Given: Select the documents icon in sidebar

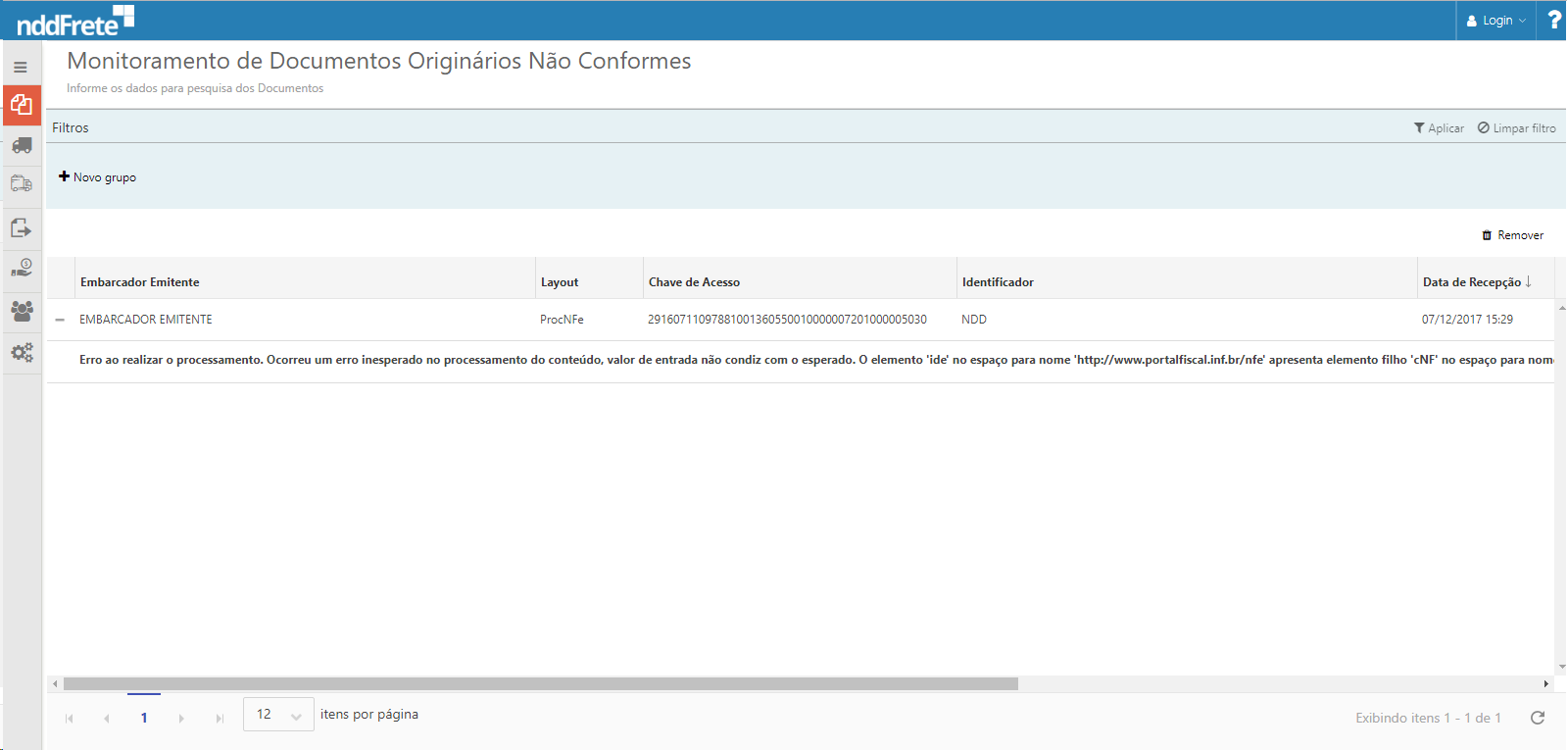Looking at the screenshot, I should tap(22, 105).
